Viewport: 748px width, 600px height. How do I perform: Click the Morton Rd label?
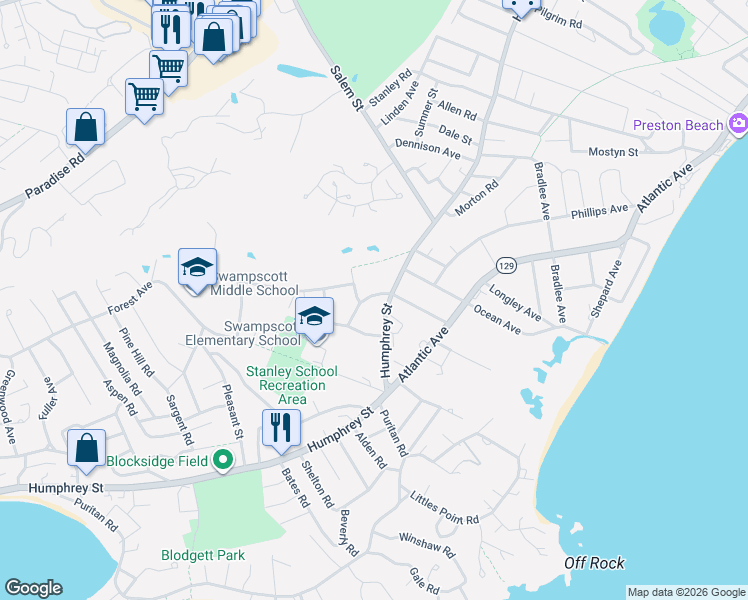click(477, 197)
